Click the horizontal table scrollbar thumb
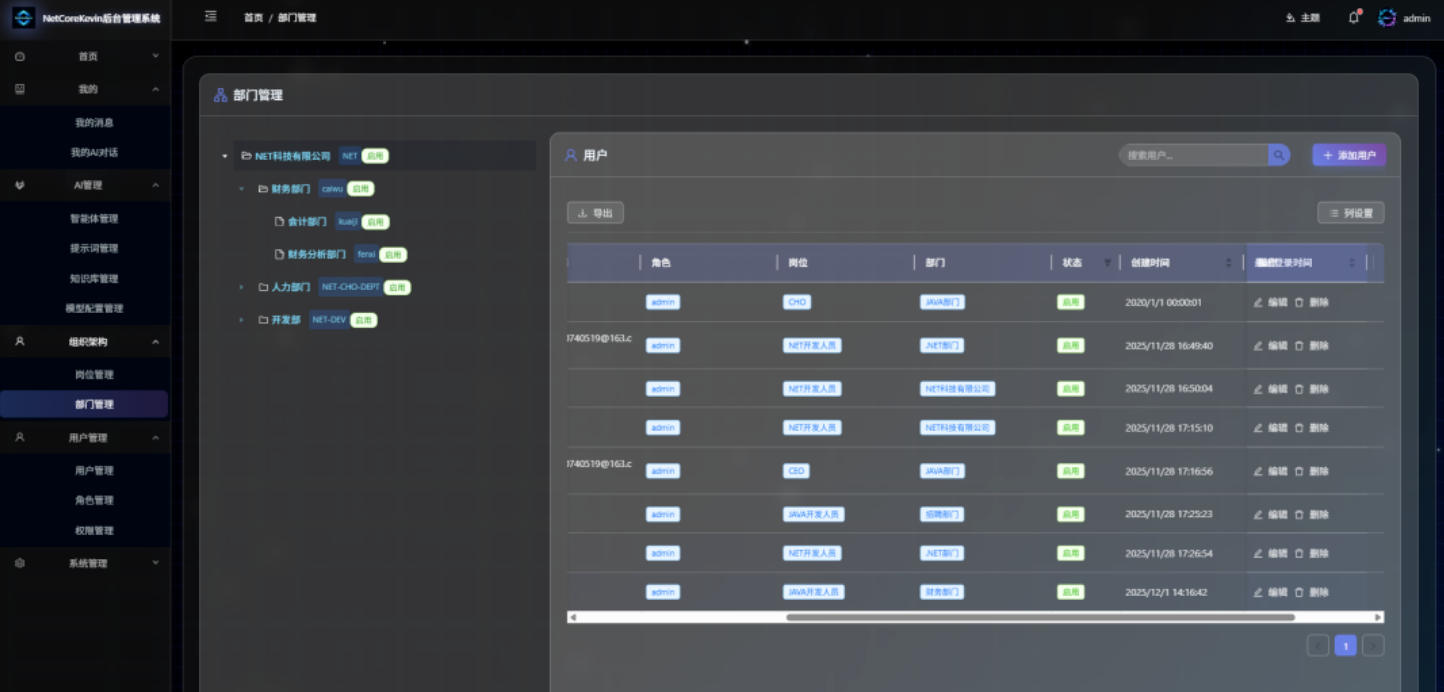Image resolution: width=1444 pixels, height=692 pixels. [x=1040, y=617]
